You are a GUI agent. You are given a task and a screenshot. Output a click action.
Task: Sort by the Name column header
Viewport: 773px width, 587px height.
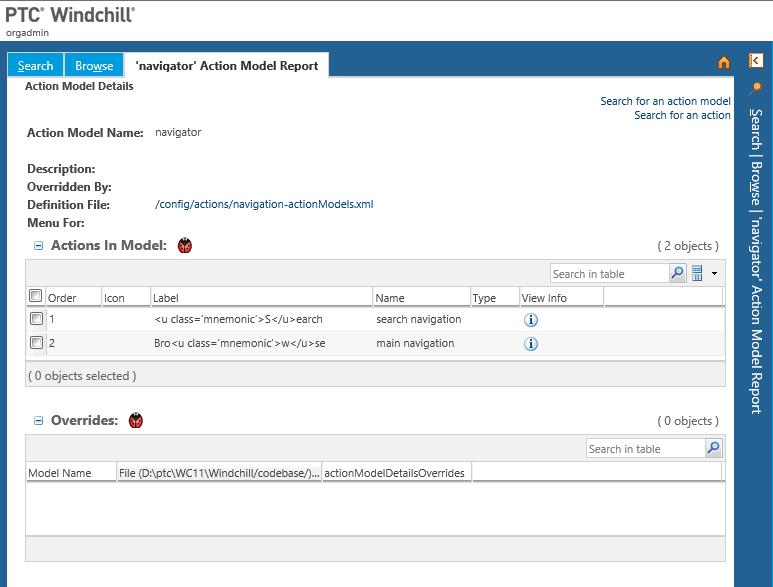[422, 298]
